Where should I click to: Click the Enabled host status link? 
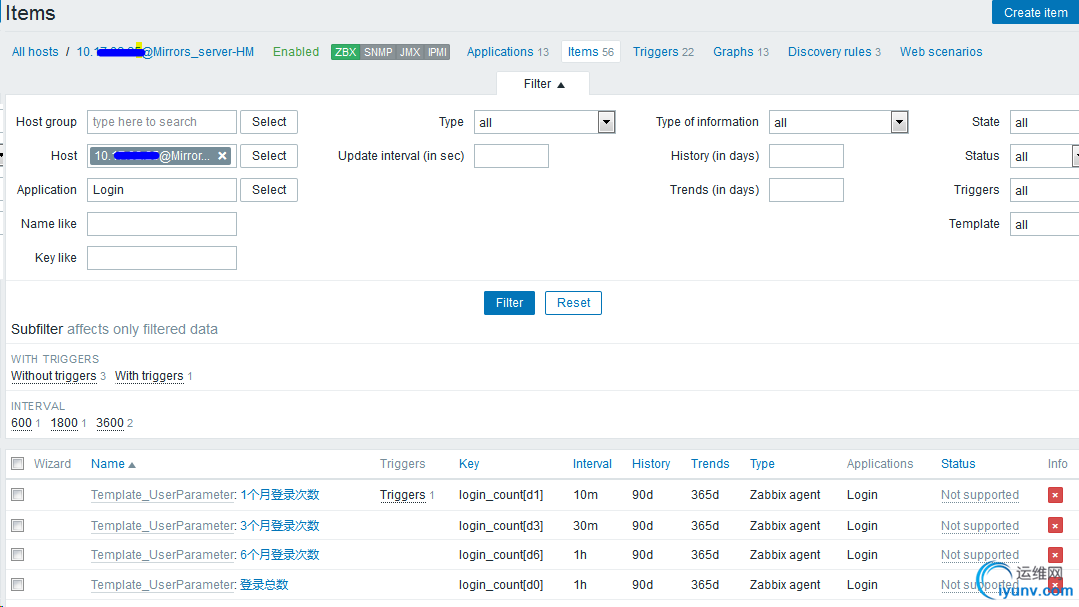pos(296,52)
